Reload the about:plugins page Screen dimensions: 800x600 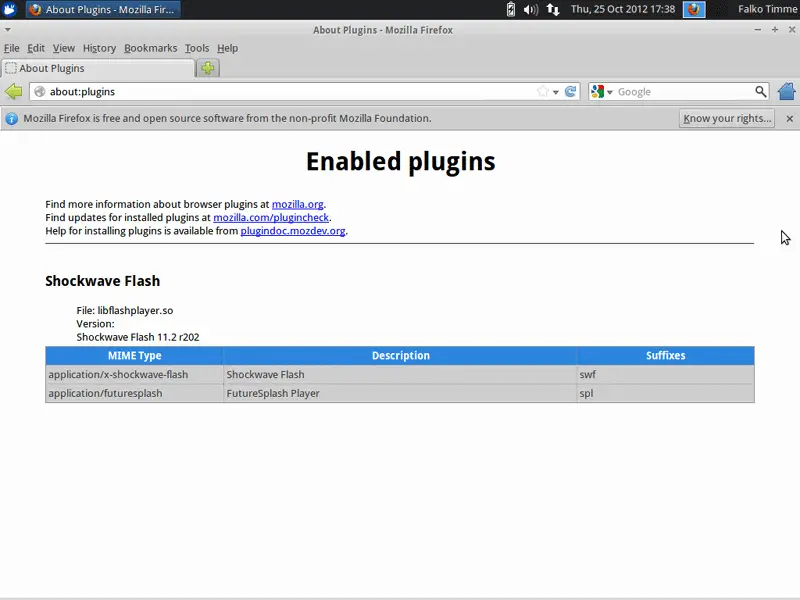(x=570, y=92)
